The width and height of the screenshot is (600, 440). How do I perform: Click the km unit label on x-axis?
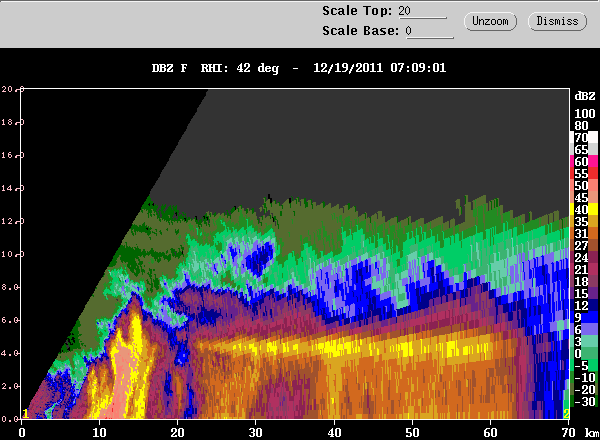592,433
